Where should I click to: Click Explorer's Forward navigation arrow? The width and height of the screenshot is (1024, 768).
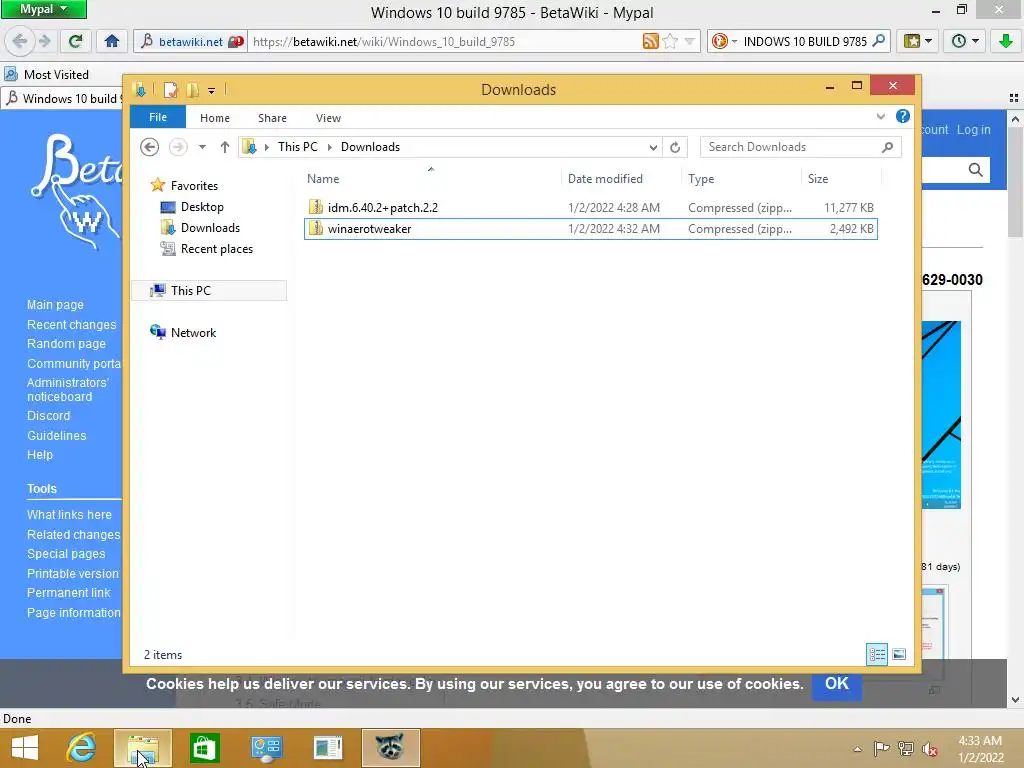[x=178, y=147]
